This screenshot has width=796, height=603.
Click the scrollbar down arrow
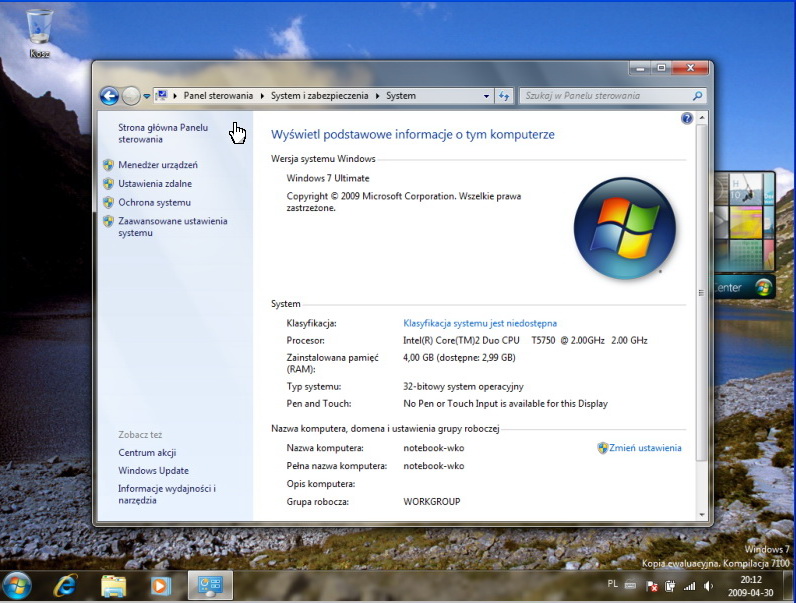point(702,515)
